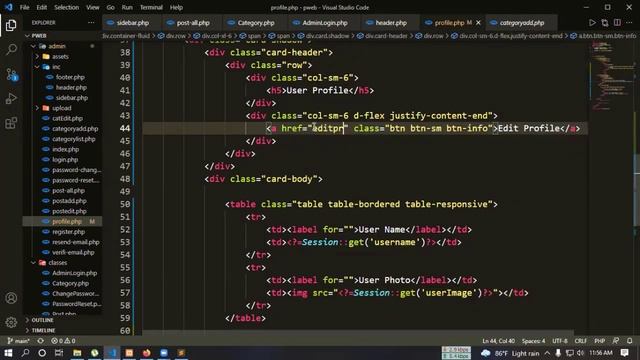Click the volume icon in system tray
The height and width of the screenshot is (360, 640).
point(580,353)
